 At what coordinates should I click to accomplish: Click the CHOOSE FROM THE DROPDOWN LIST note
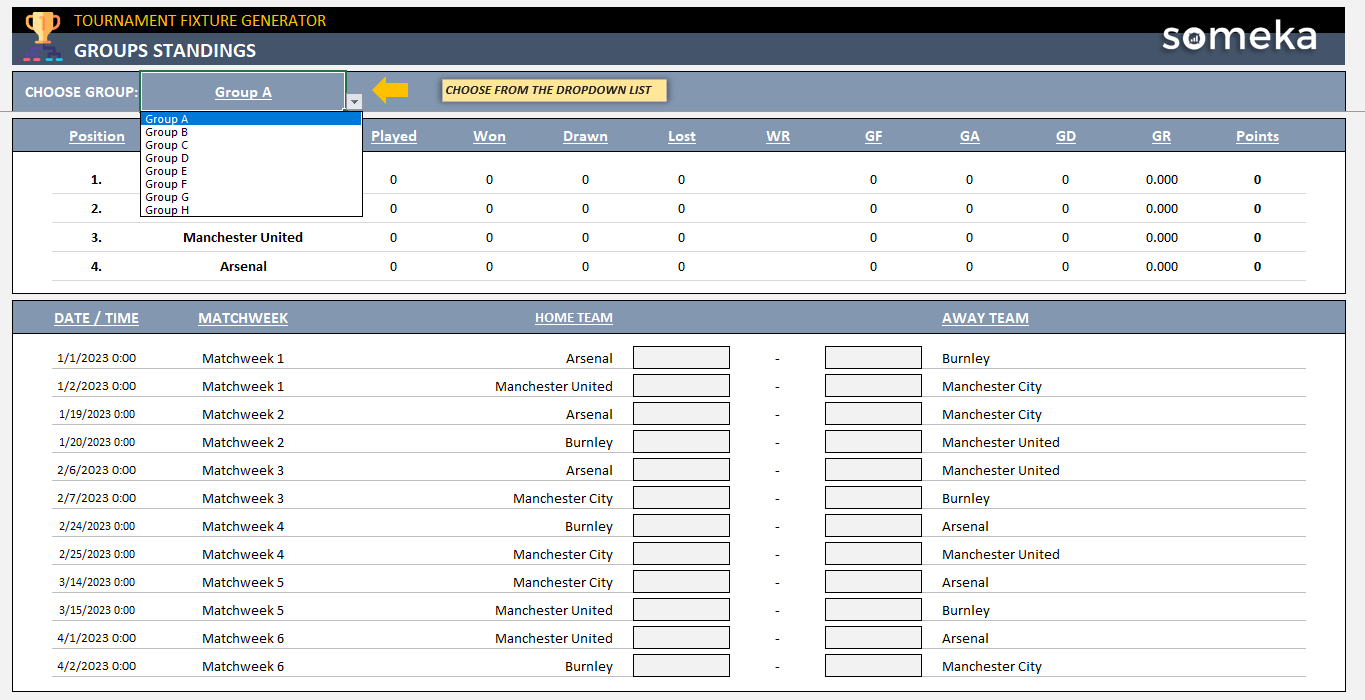point(554,89)
